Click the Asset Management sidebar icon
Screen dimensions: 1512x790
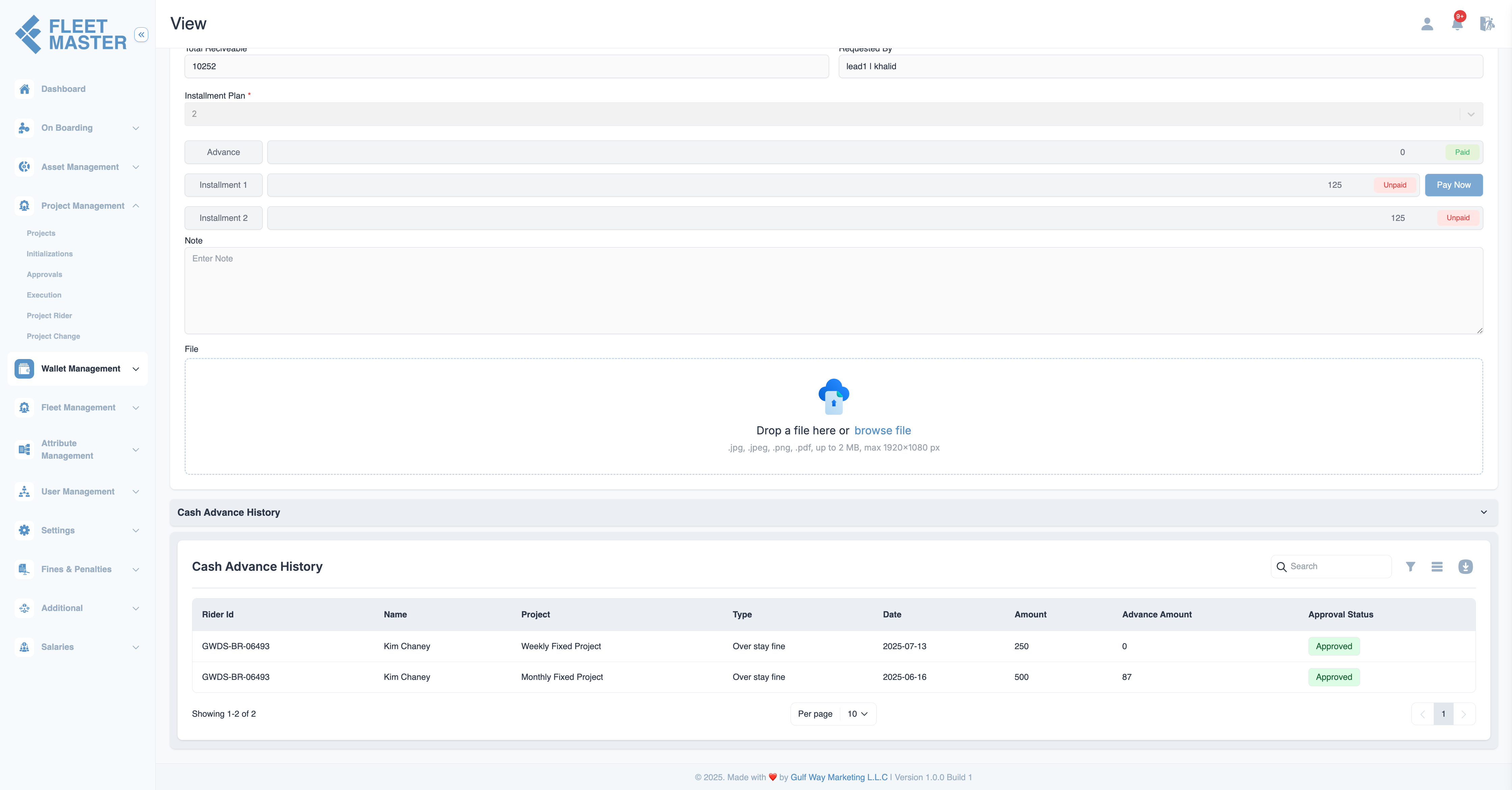pyautogui.click(x=24, y=167)
